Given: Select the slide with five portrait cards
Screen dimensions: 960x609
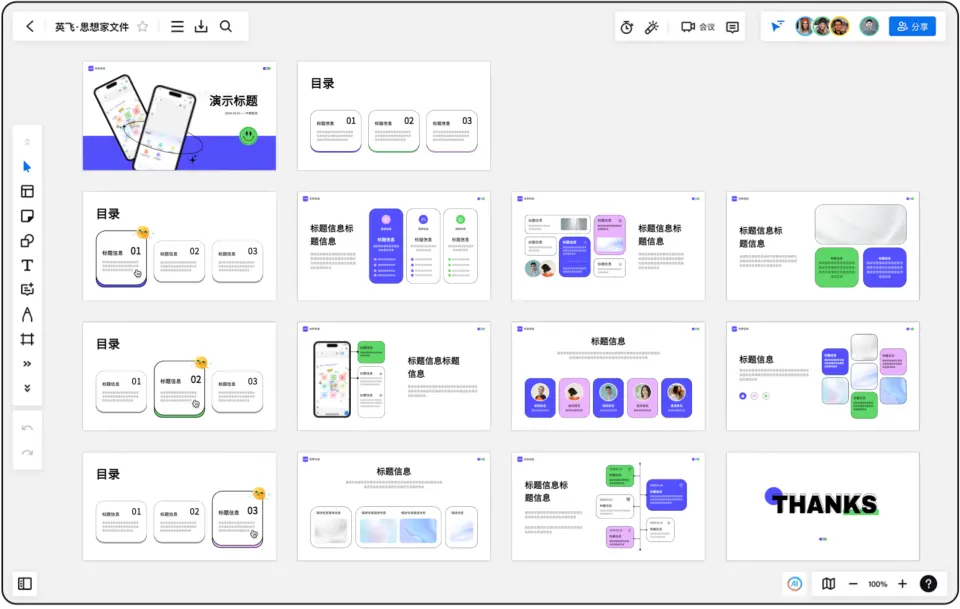Looking at the screenshot, I should pos(608,376).
